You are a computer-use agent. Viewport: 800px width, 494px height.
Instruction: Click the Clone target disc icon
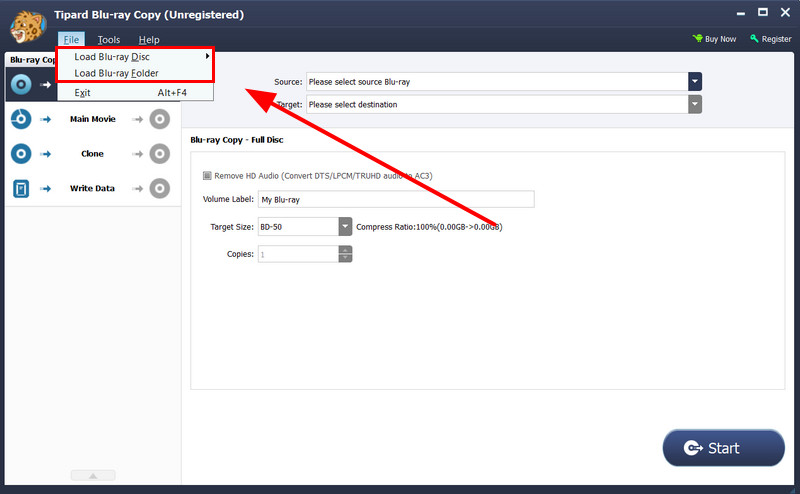point(160,154)
